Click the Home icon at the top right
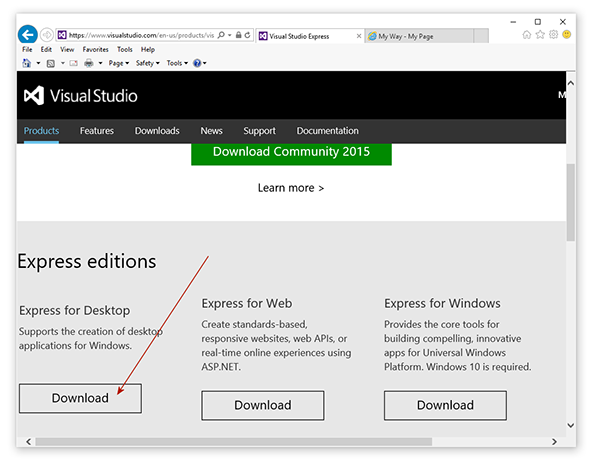595x466 pixels. pyautogui.click(x=526, y=35)
